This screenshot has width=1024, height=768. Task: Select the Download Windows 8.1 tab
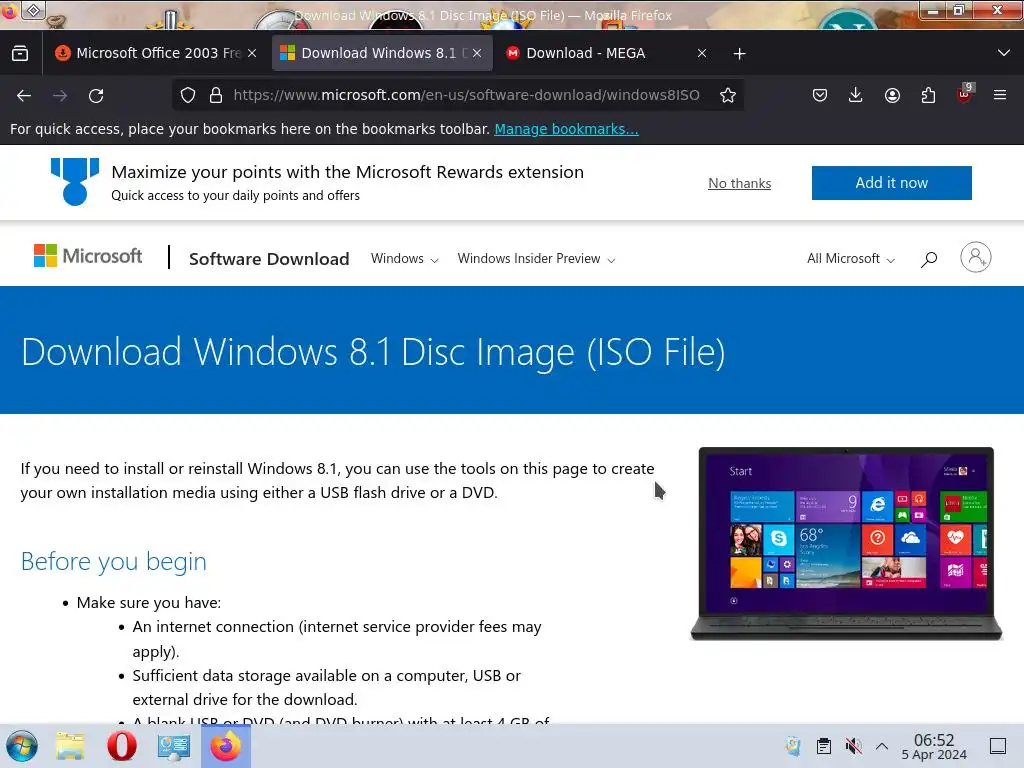point(381,54)
